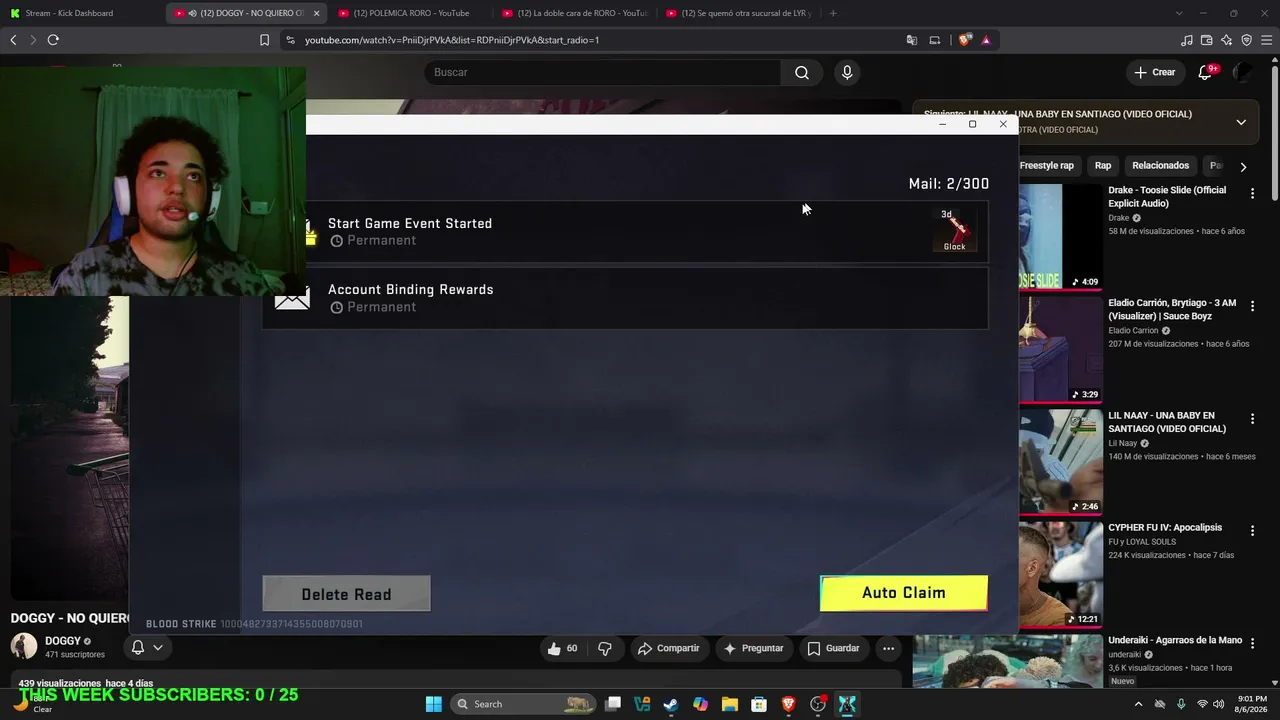Open the Account Binding Rewards mail
The image size is (1280, 720).
click(x=625, y=298)
